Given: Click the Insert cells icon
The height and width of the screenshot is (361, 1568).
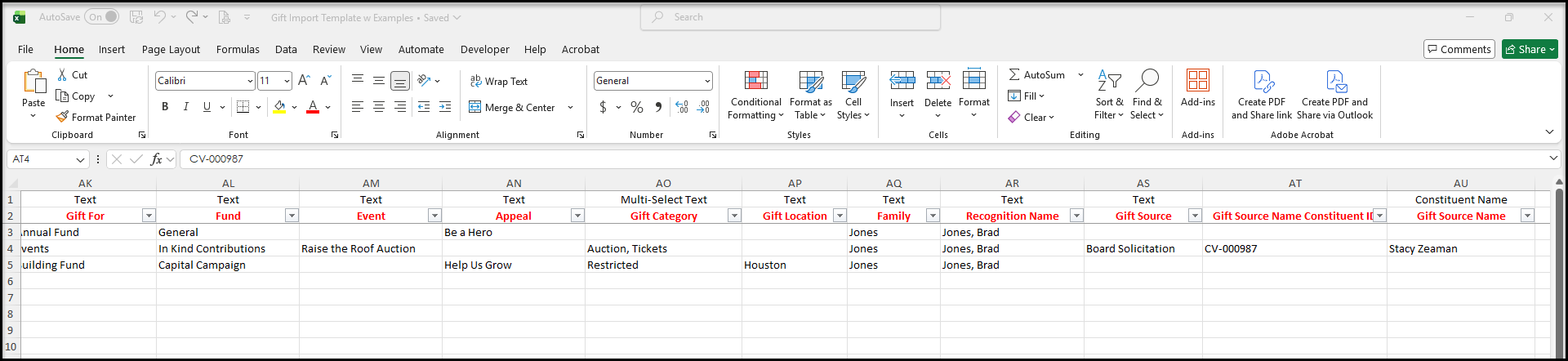Looking at the screenshot, I should 902,80.
